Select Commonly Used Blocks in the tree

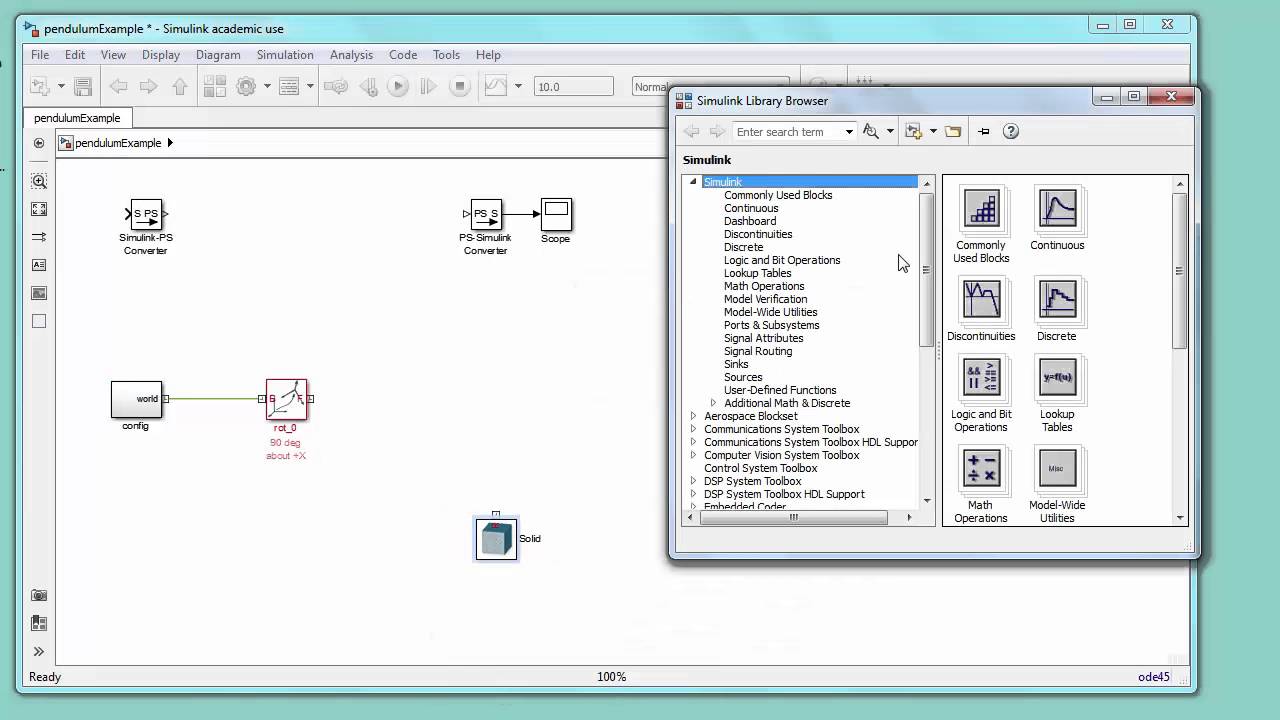[778, 195]
